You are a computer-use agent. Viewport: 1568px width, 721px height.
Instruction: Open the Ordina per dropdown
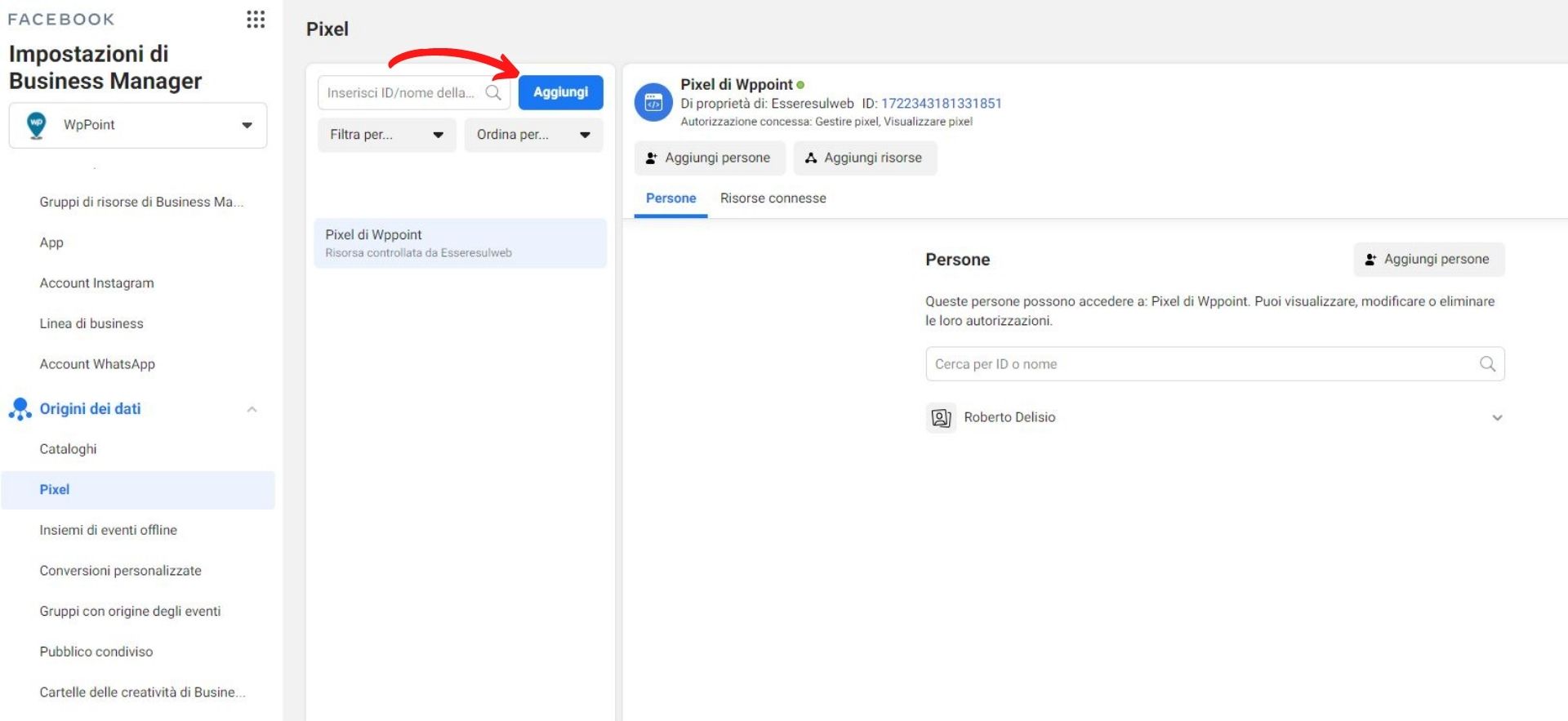(534, 135)
